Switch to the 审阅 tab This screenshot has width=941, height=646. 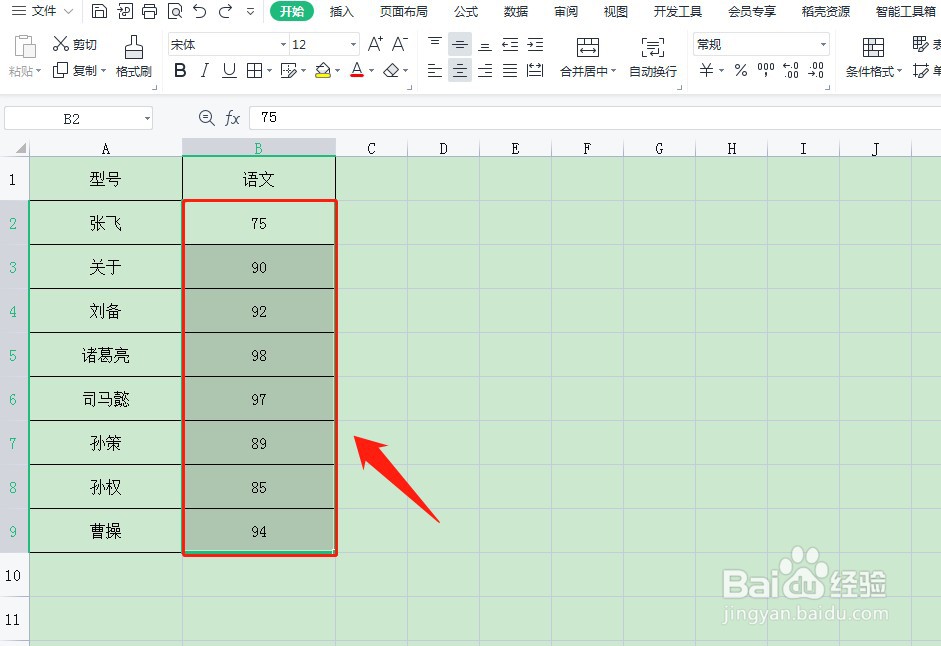pyautogui.click(x=565, y=11)
